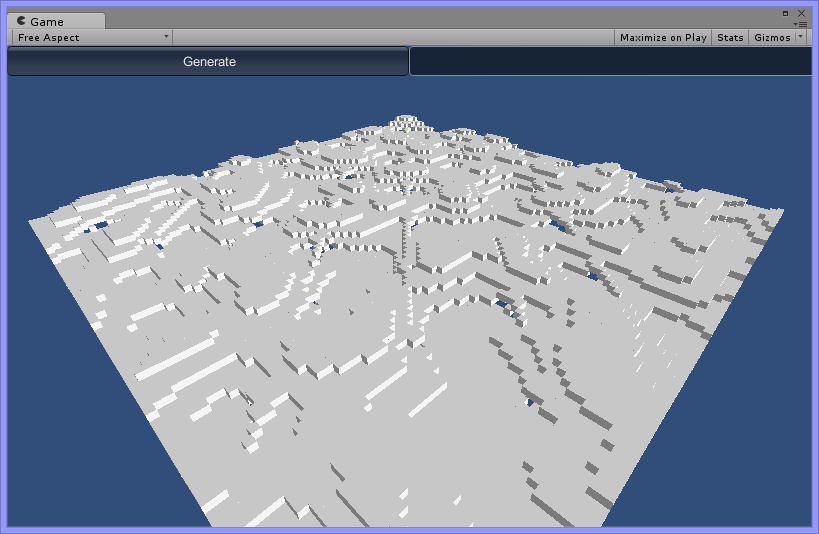Viewport: 819px width, 534px height.
Task: Click the Unity icon in the Game tab
Action: (22, 21)
